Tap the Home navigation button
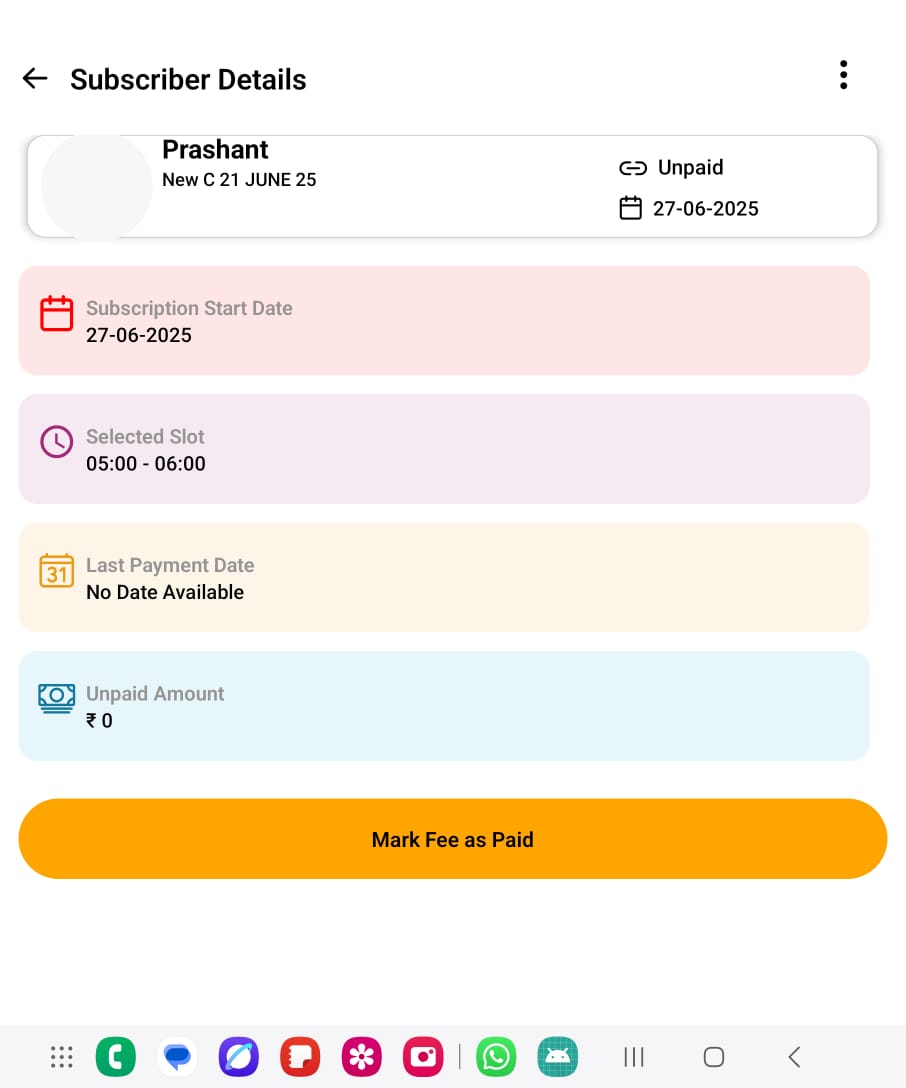The image size is (906, 1088). point(714,1057)
